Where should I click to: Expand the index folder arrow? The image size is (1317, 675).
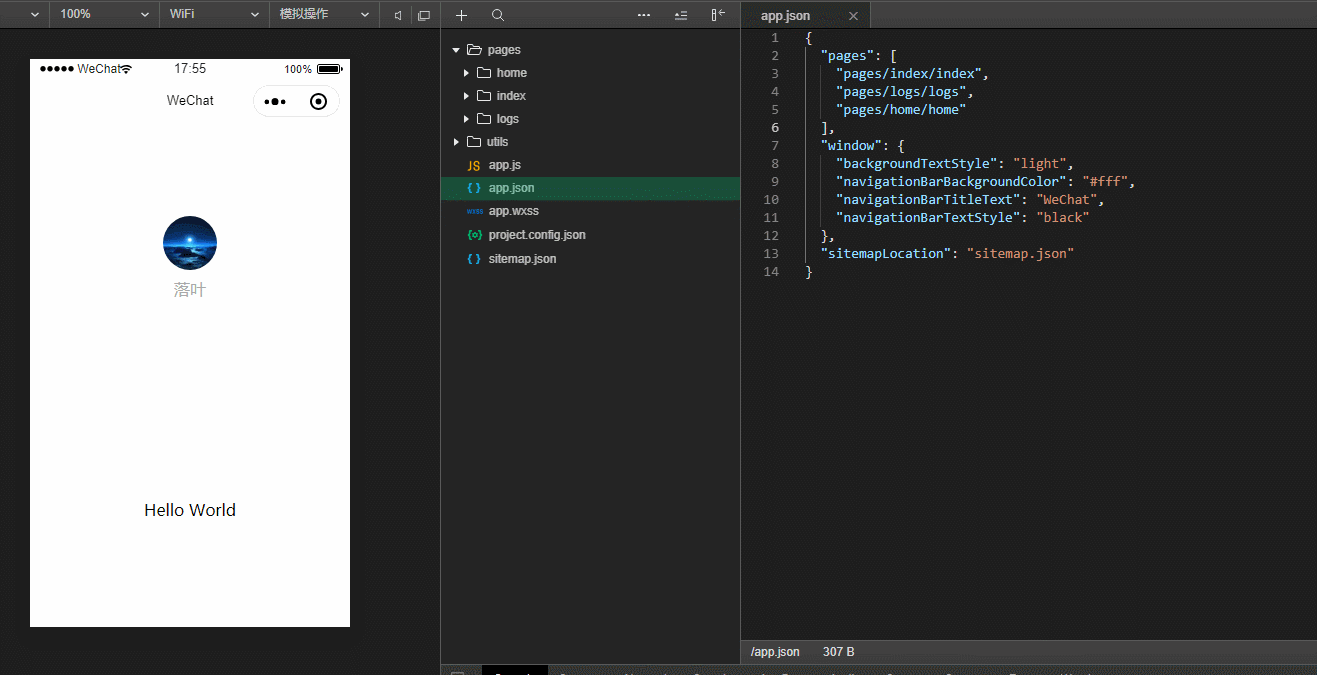(466, 96)
